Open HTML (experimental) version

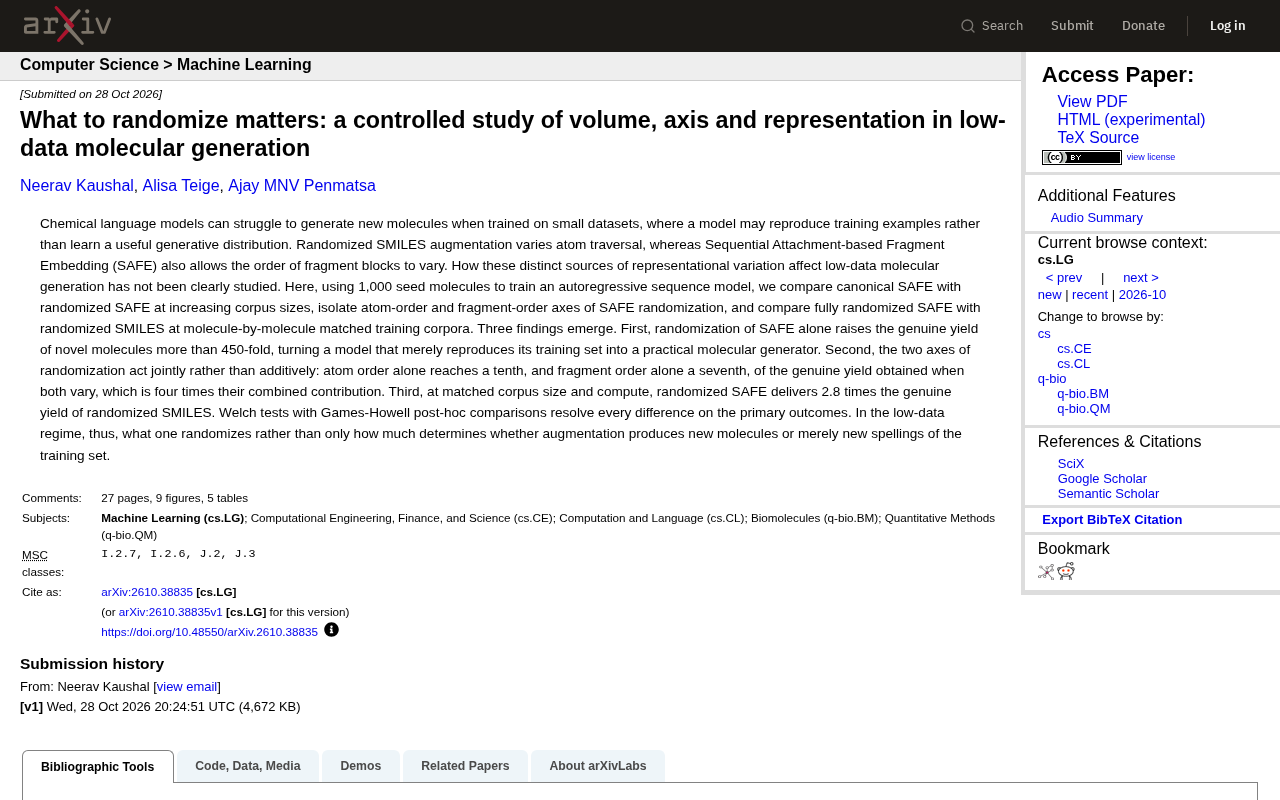[1131, 120]
